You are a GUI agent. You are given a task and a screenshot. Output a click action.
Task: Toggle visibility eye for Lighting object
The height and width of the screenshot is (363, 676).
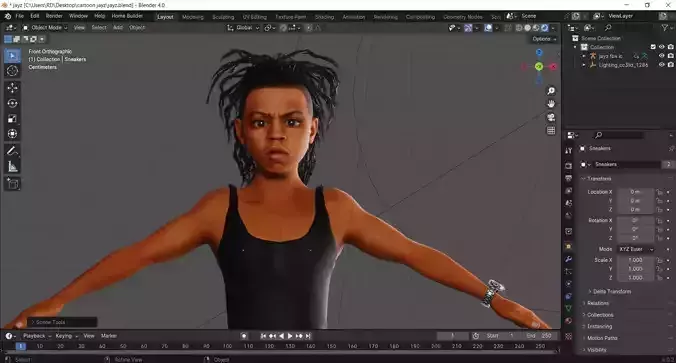662,65
